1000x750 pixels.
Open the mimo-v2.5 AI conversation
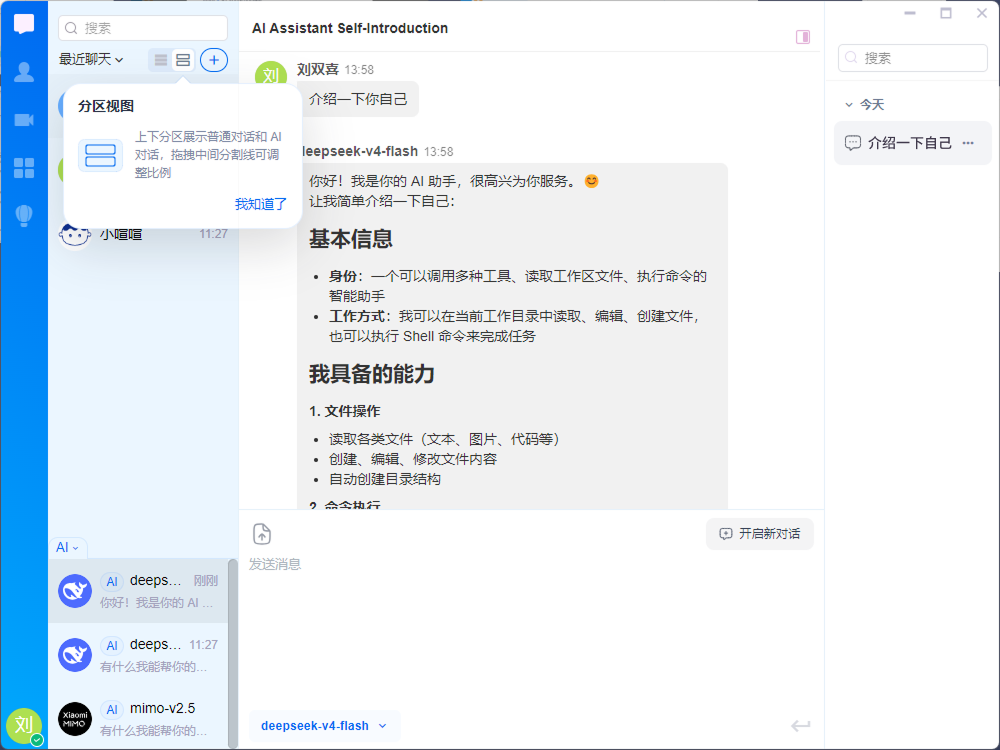(138, 718)
